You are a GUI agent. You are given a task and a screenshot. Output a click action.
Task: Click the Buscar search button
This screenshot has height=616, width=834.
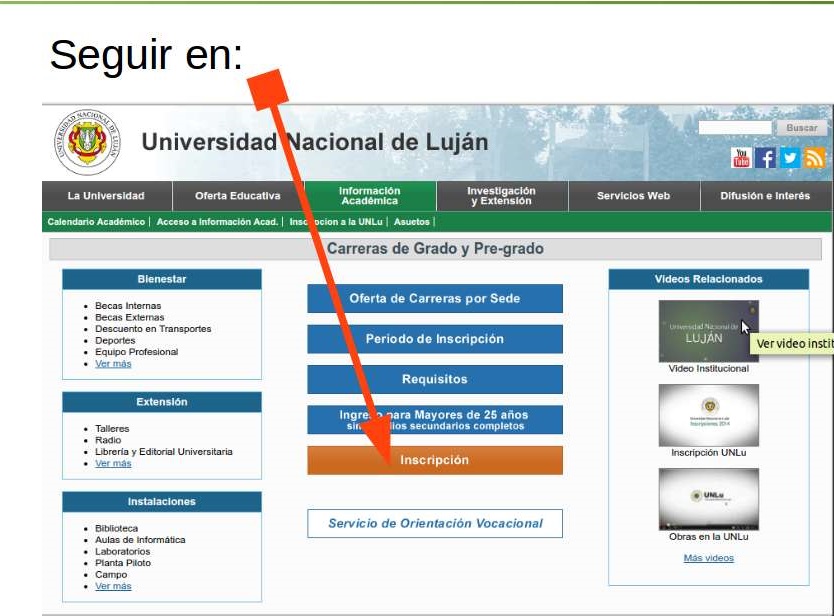801,128
